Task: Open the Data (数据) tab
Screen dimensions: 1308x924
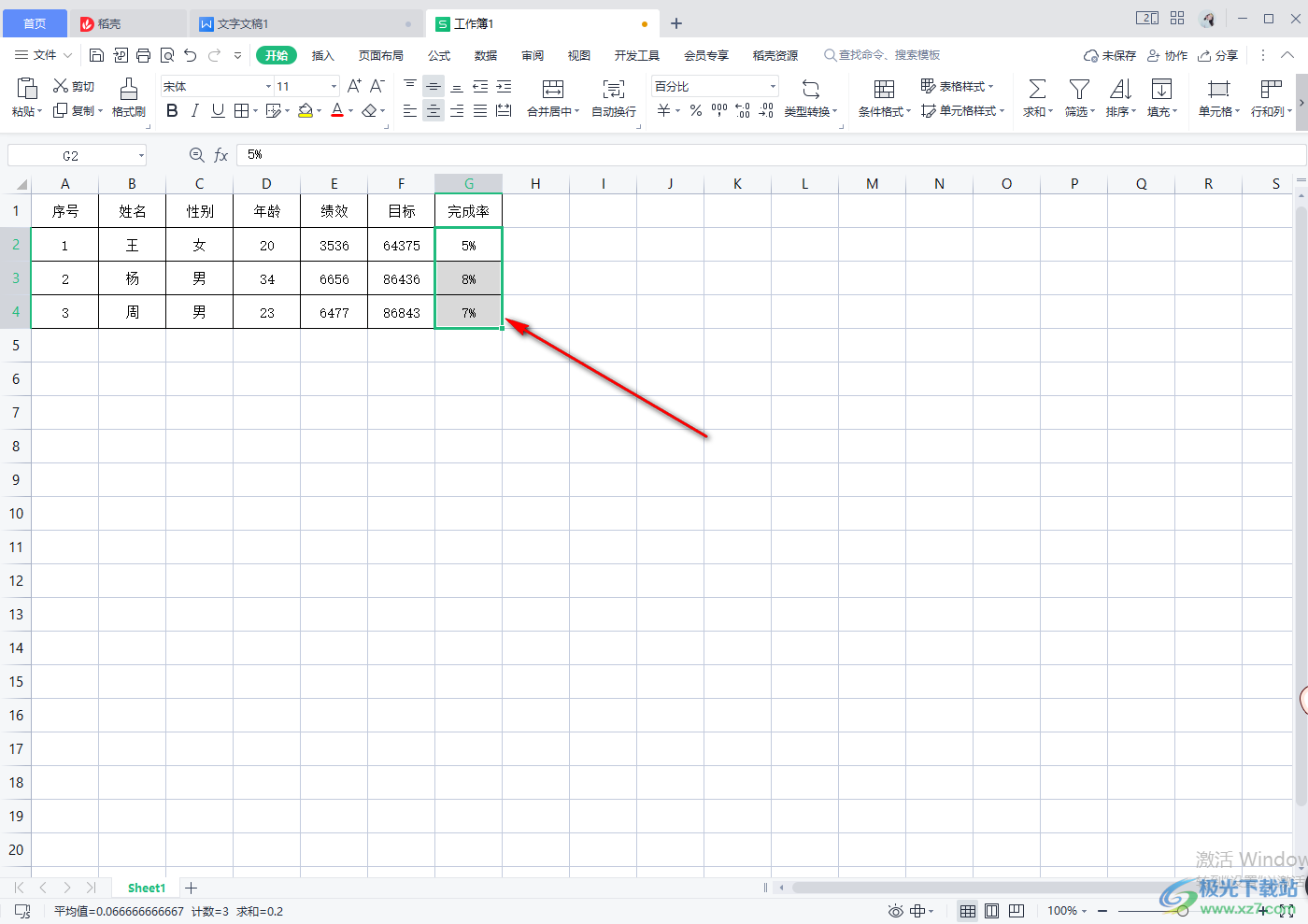Action: point(486,55)
